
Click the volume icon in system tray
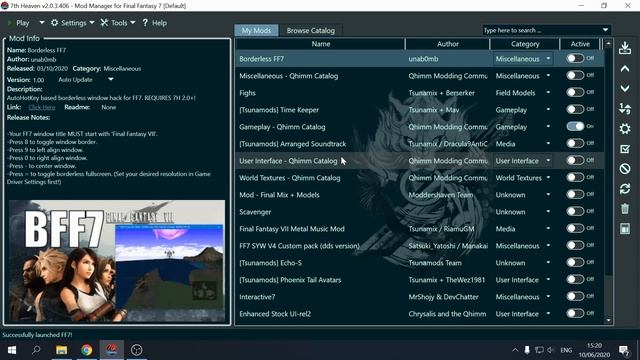click(x=551, y=350)
